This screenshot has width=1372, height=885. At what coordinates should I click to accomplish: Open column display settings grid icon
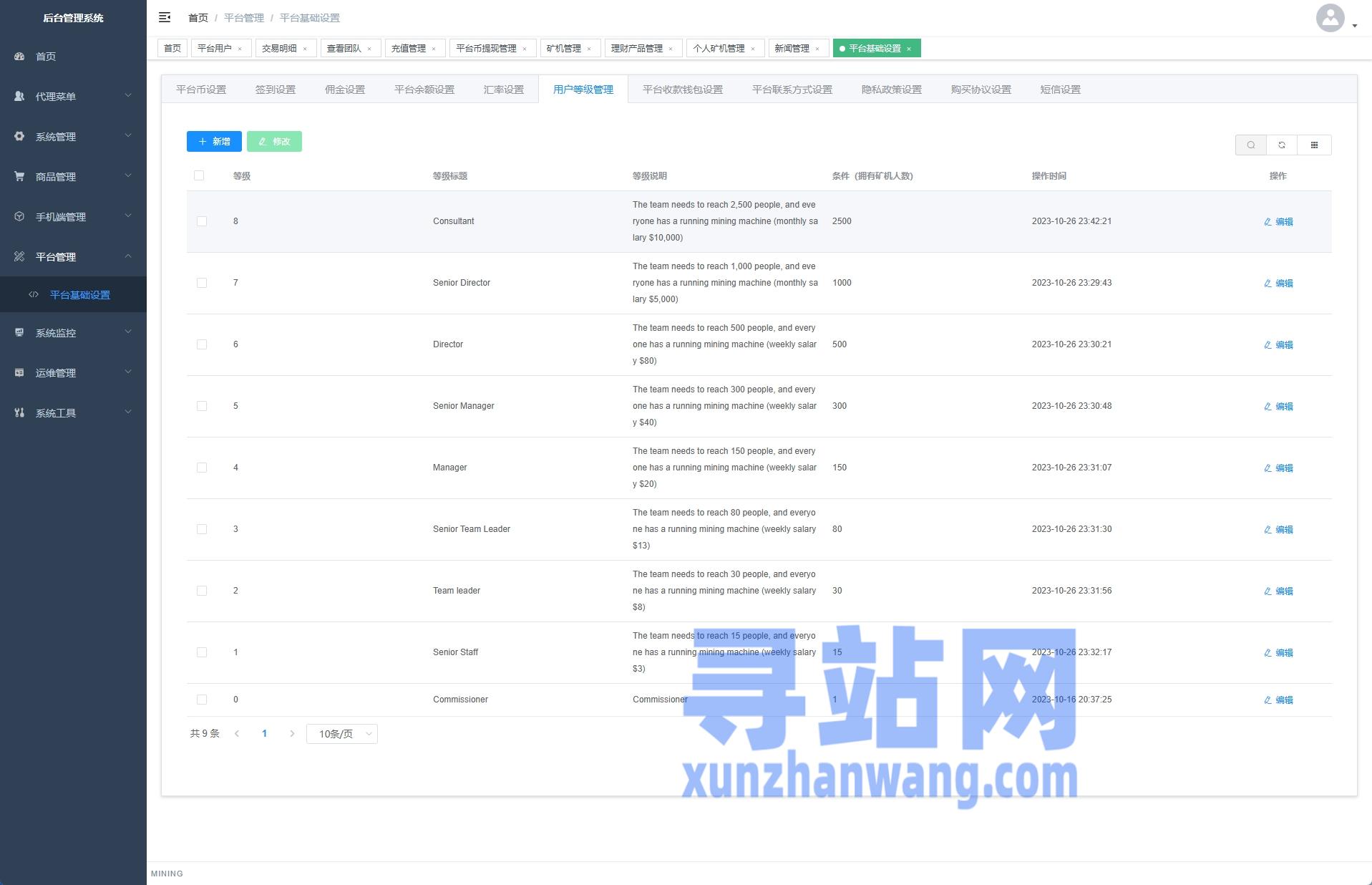coord(1314,145)
